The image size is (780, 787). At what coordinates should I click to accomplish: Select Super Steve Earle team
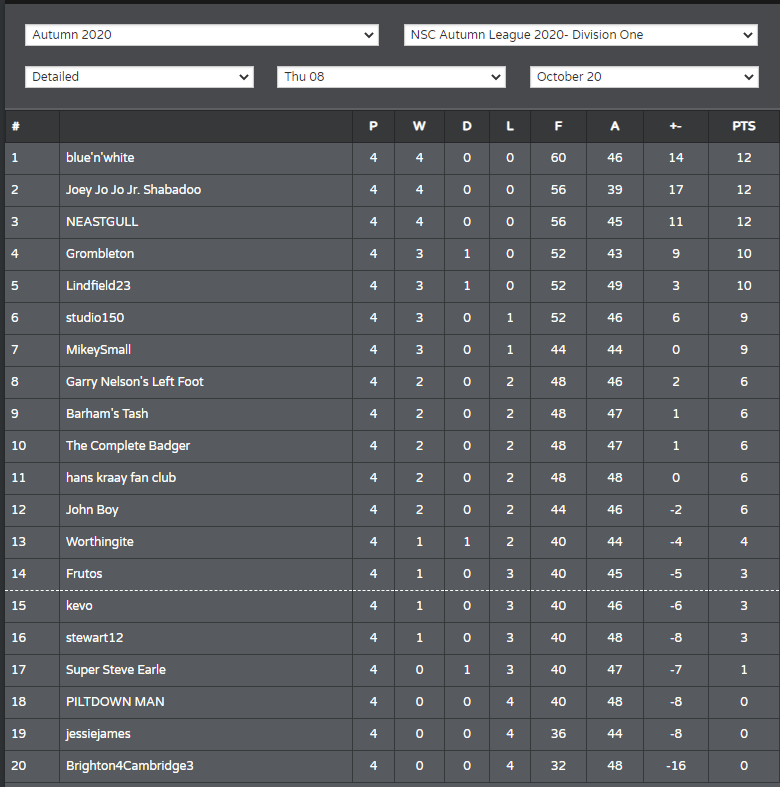pyautogui.click(x=116, y=670)
